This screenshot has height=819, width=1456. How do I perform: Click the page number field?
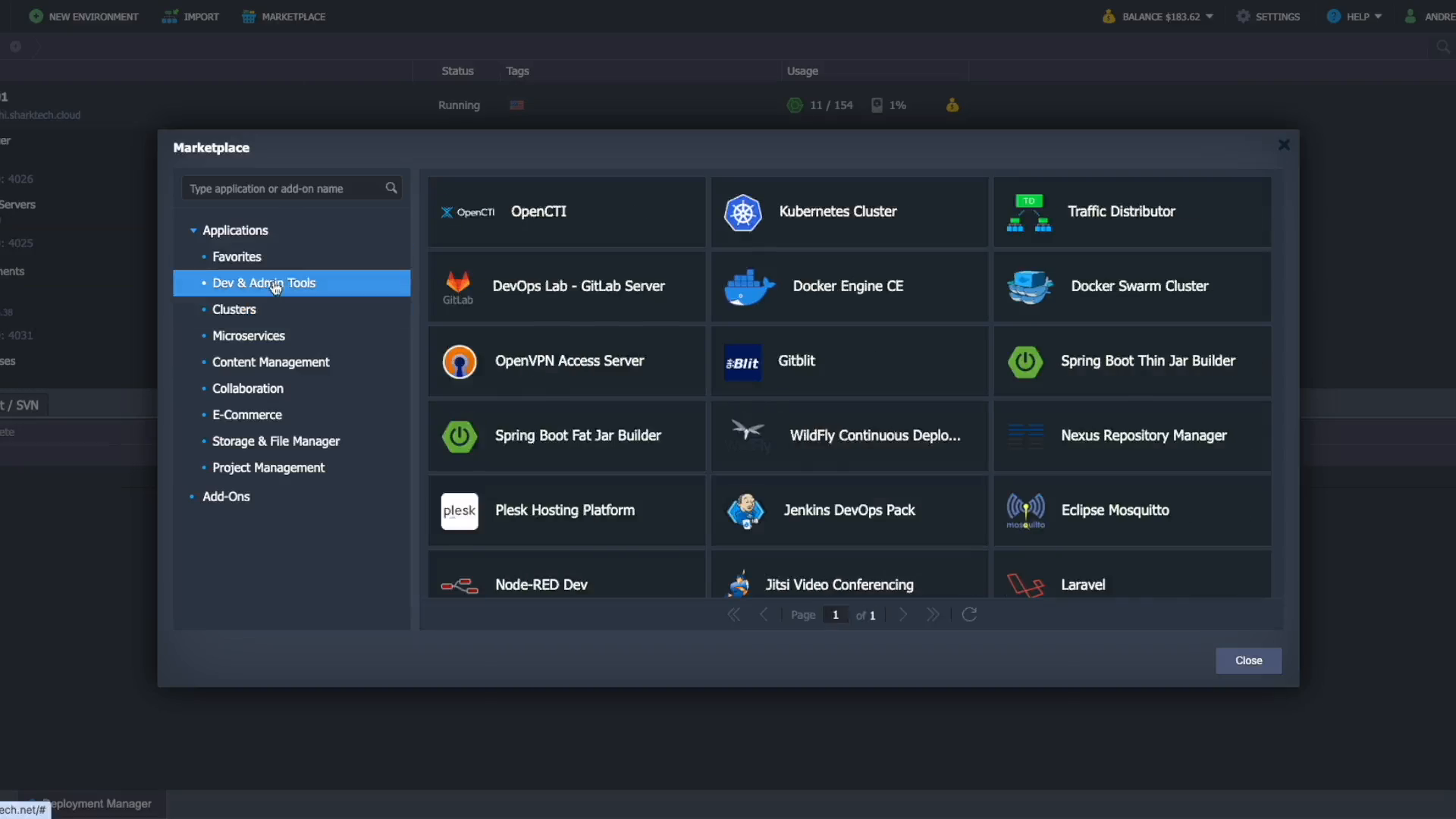(x=836, y=615)
